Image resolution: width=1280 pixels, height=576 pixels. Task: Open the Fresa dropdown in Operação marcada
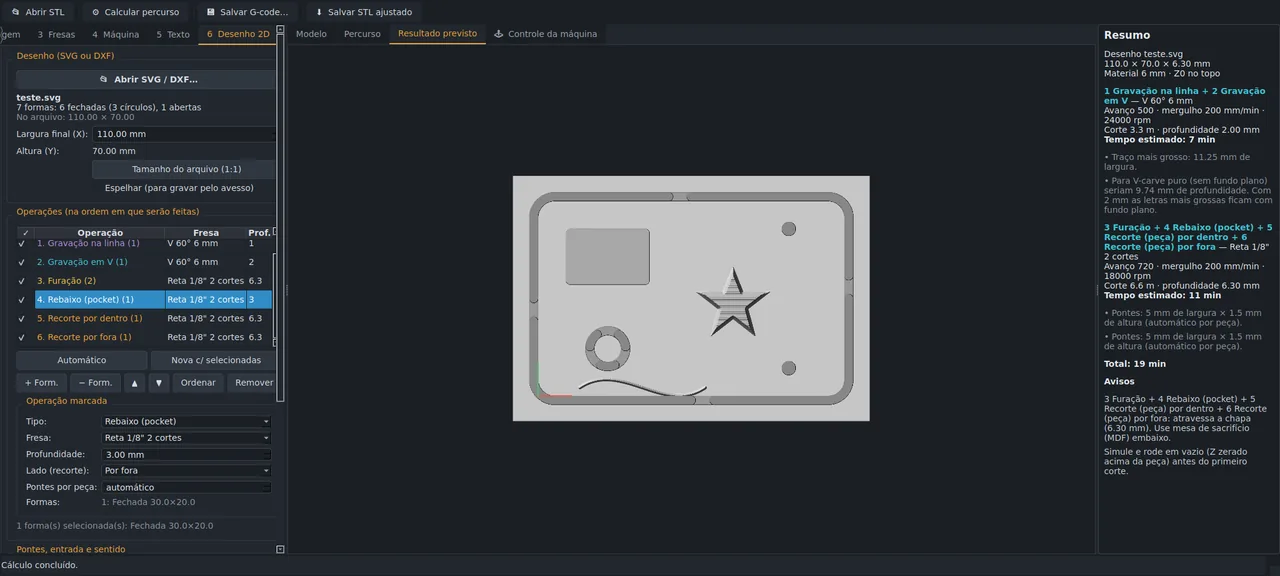(187, 438)
